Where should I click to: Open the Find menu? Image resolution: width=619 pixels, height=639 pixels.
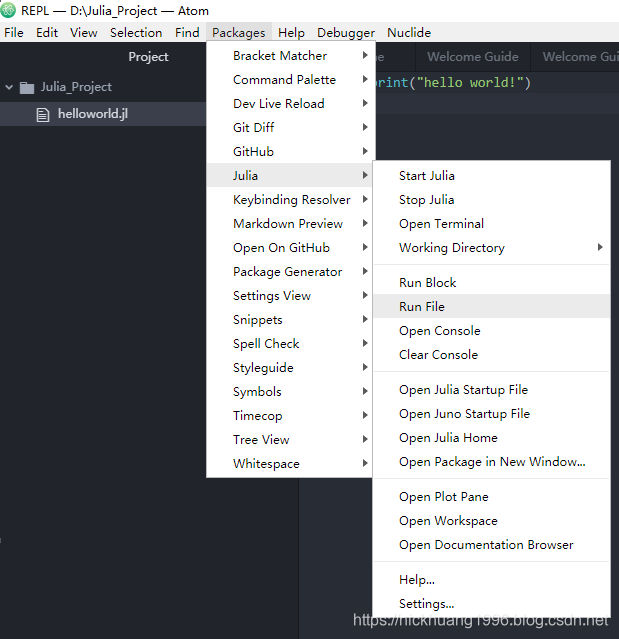[187, 33]
